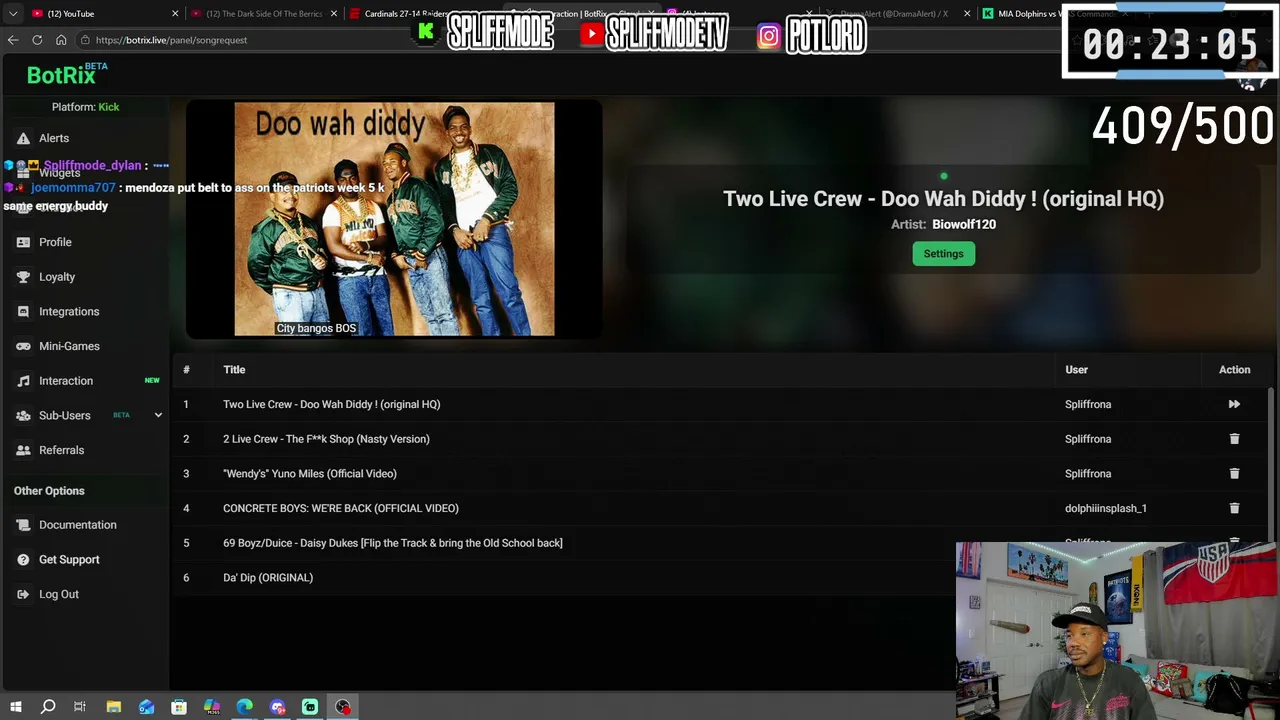Click the browser address bar URL
The width and height of the screenshot is (1280, 720).
point(171,40)
